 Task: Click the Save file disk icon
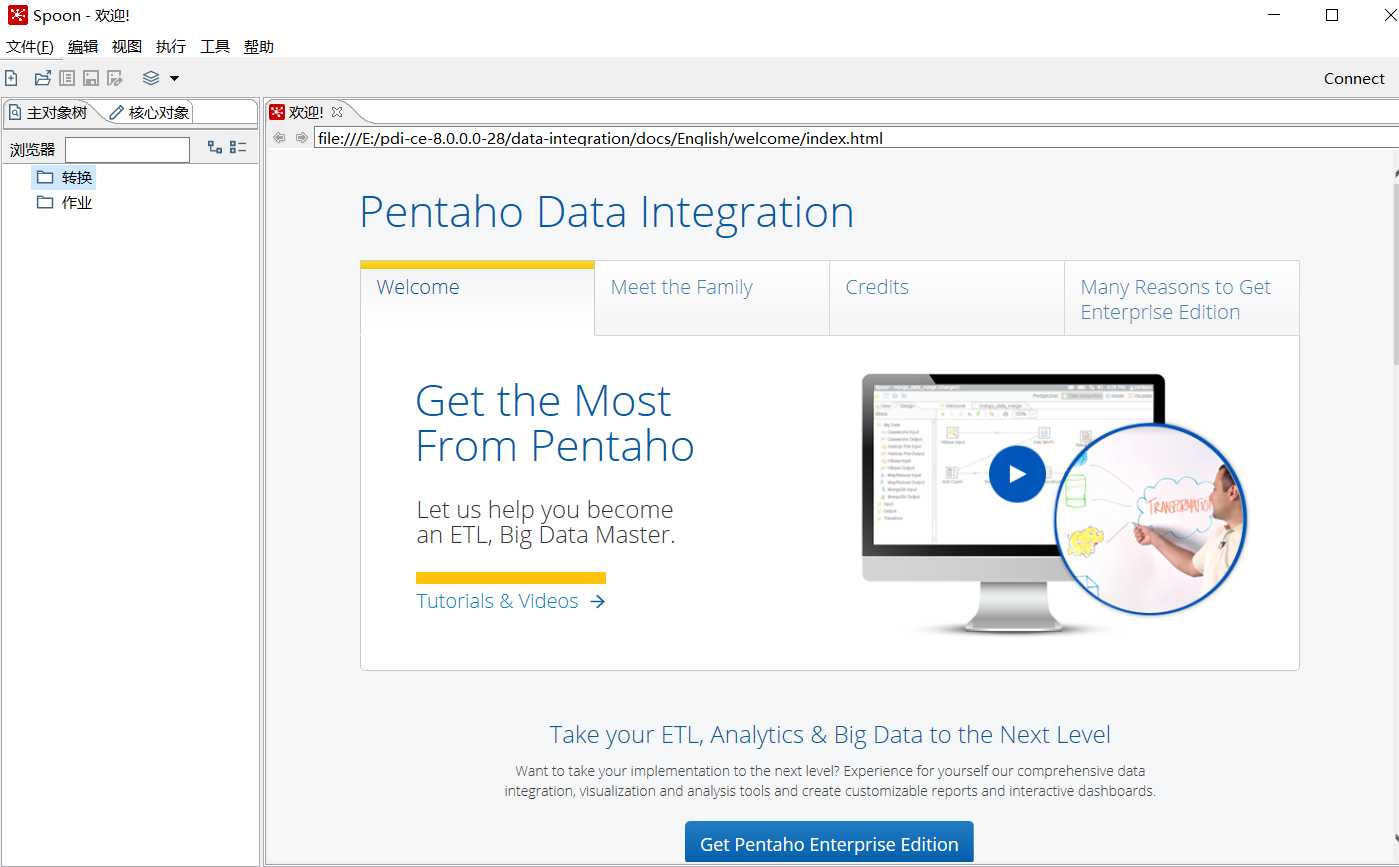pyautogui.click(x=91, y=78)
